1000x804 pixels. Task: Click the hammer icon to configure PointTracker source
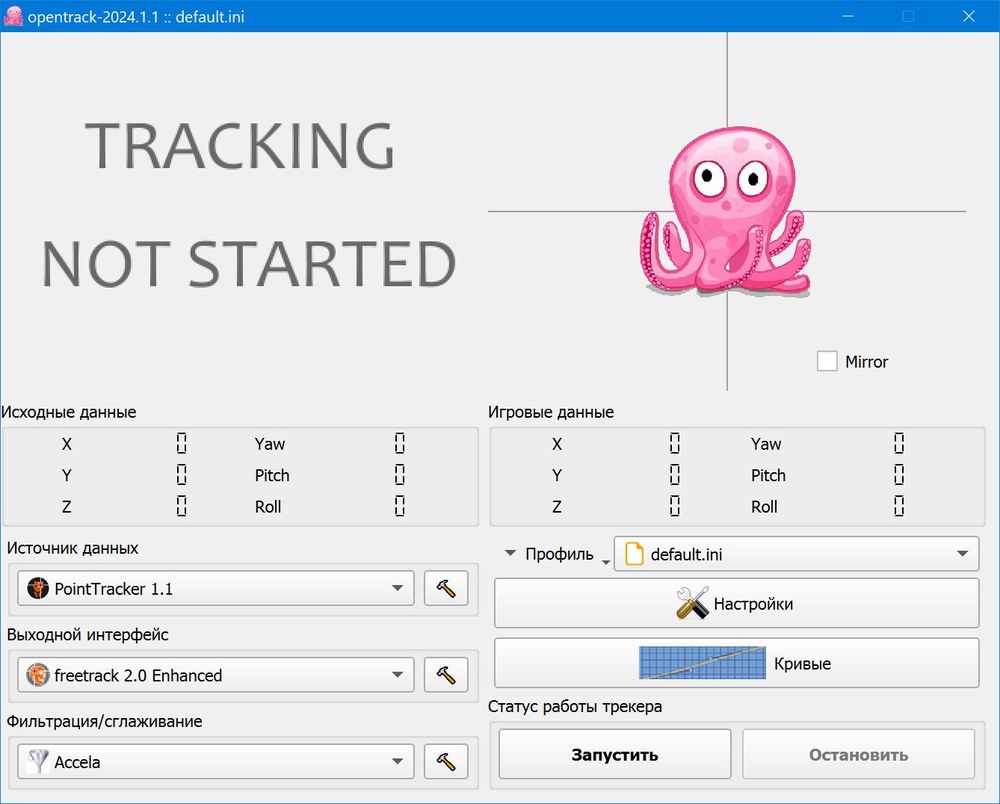tap(445, 588)
